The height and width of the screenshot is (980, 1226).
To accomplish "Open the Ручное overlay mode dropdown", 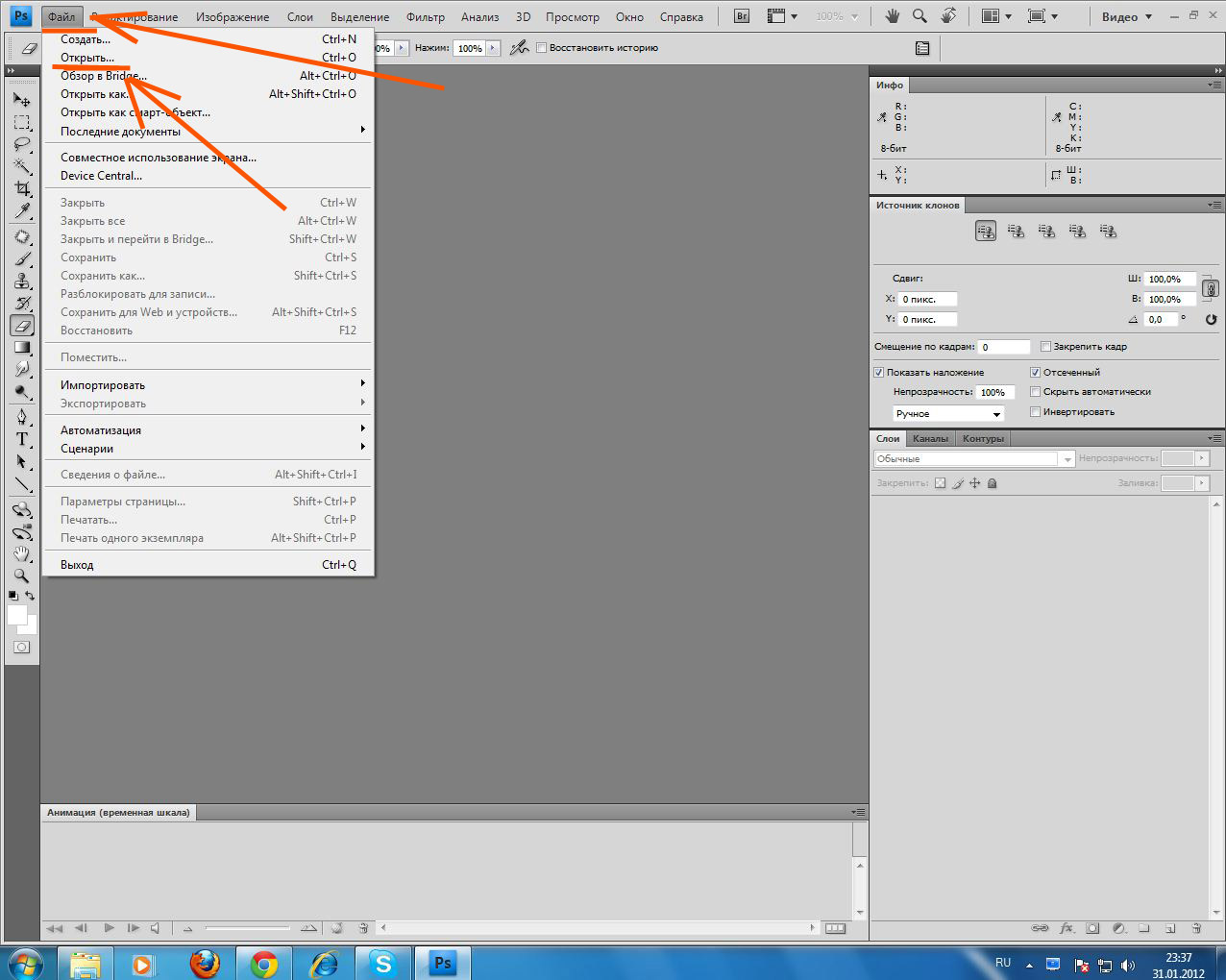I will pos(948,414).
